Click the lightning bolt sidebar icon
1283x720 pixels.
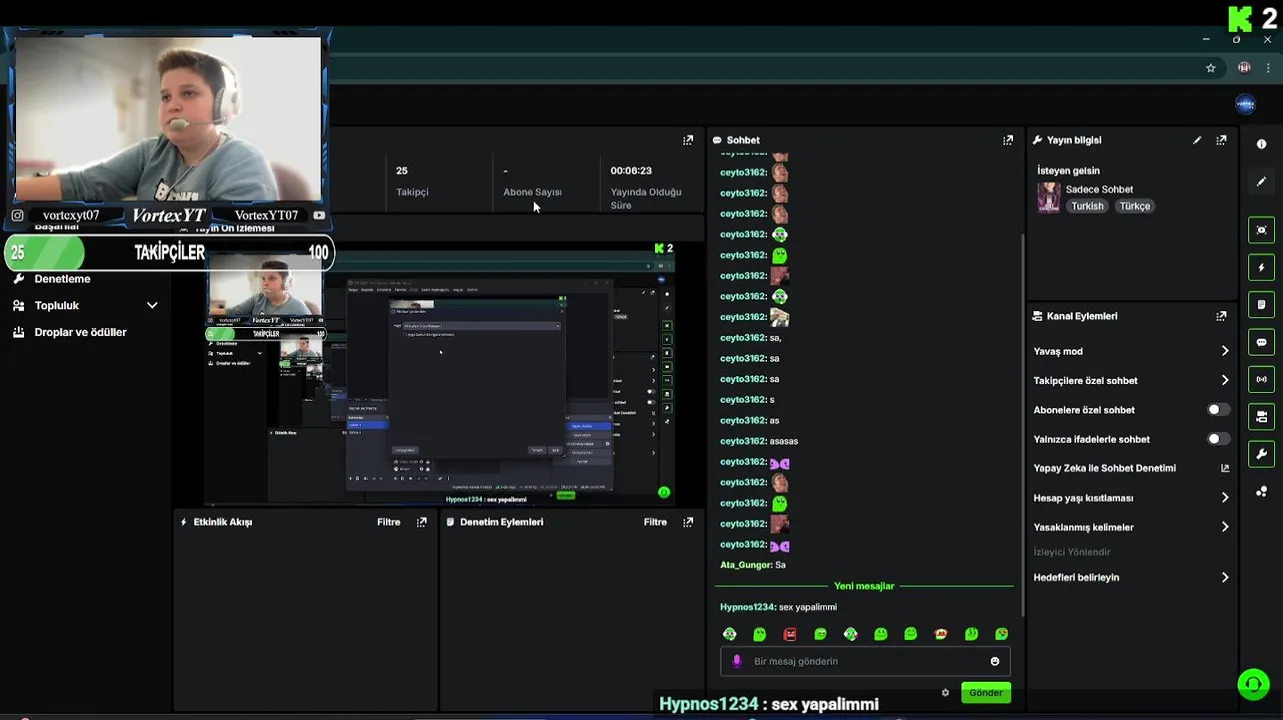[x=1261, y=267]
